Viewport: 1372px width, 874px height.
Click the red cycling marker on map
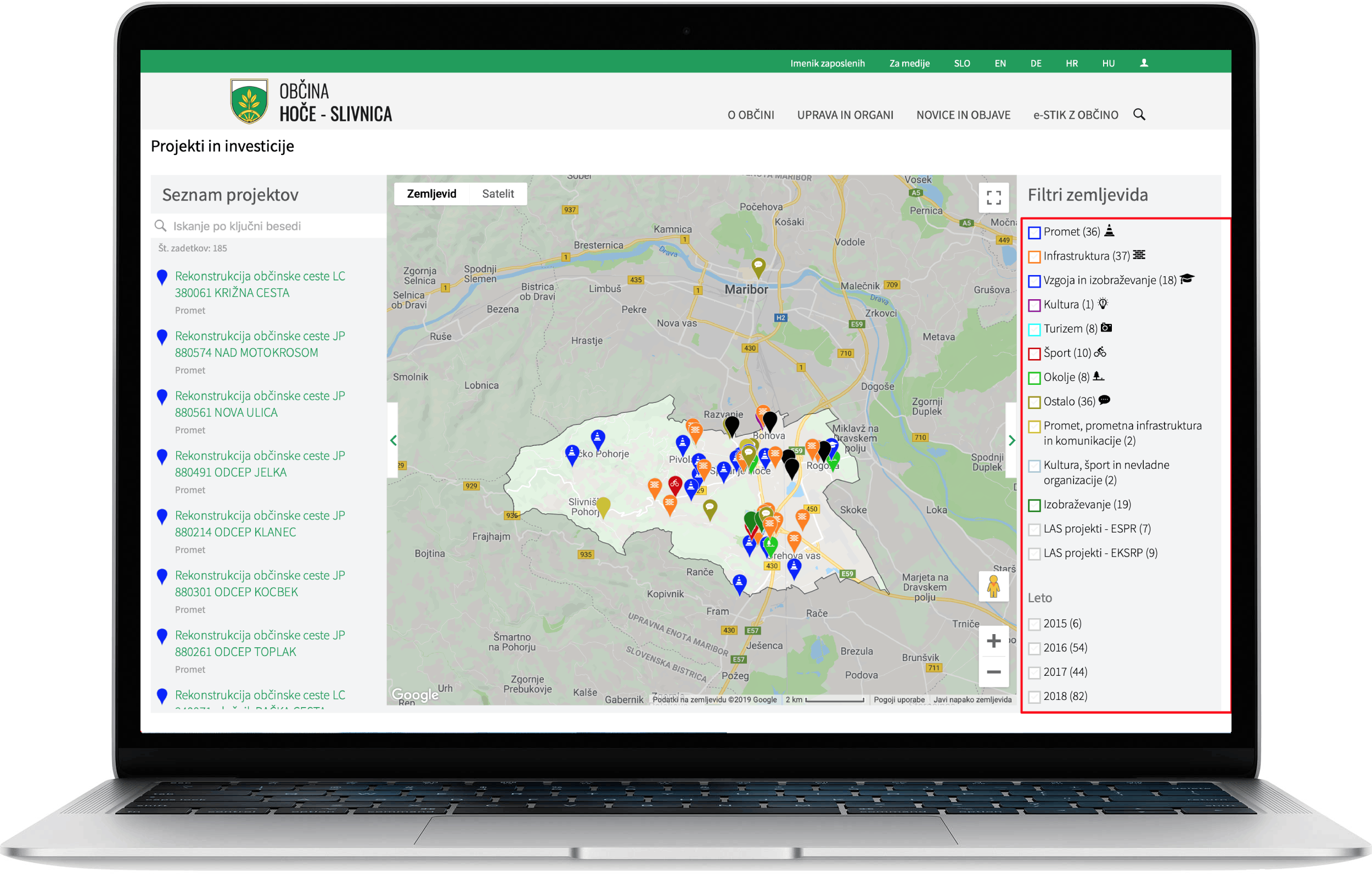coord(674,485)
